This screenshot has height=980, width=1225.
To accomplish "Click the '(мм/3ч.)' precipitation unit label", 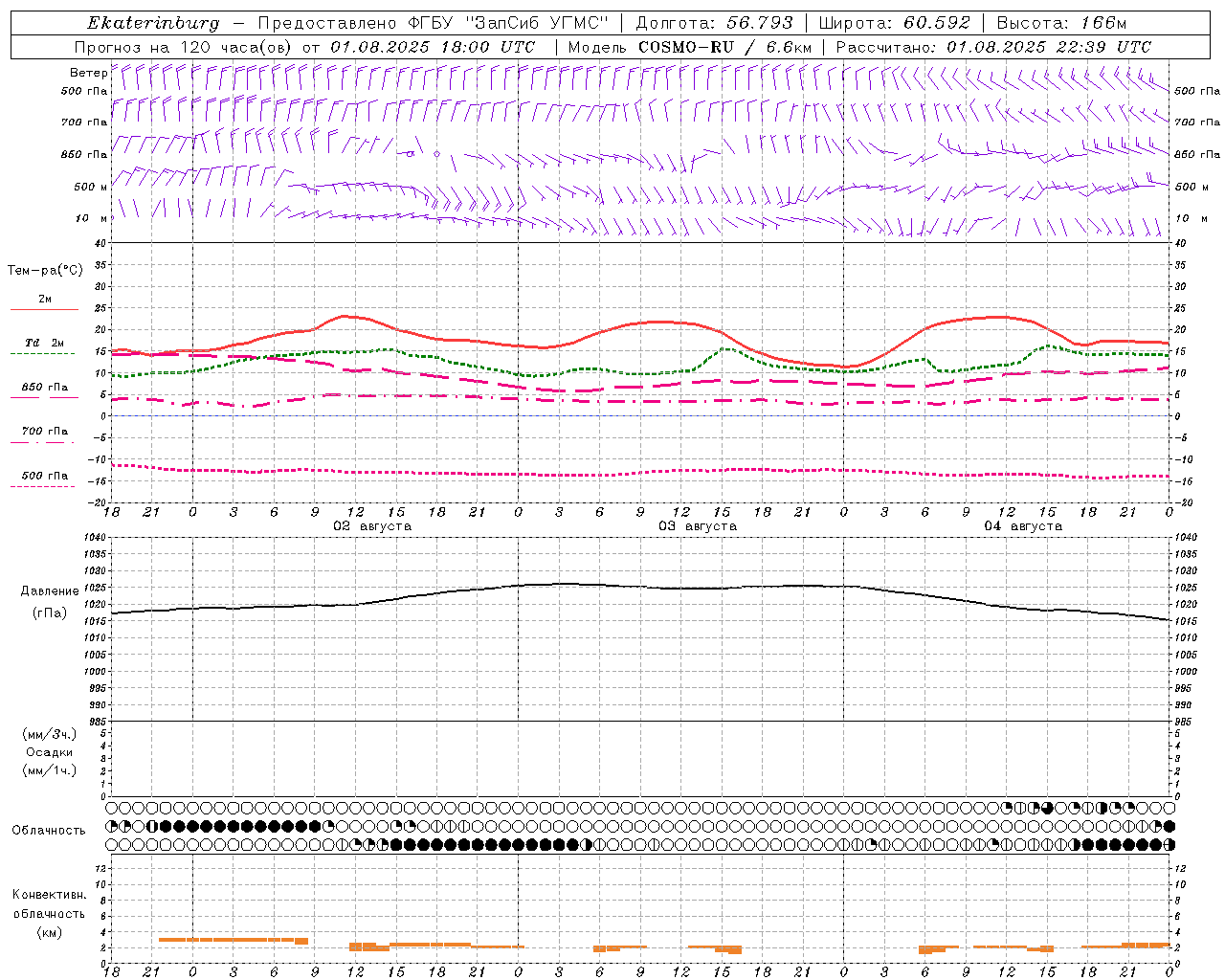I will (50, 734).
